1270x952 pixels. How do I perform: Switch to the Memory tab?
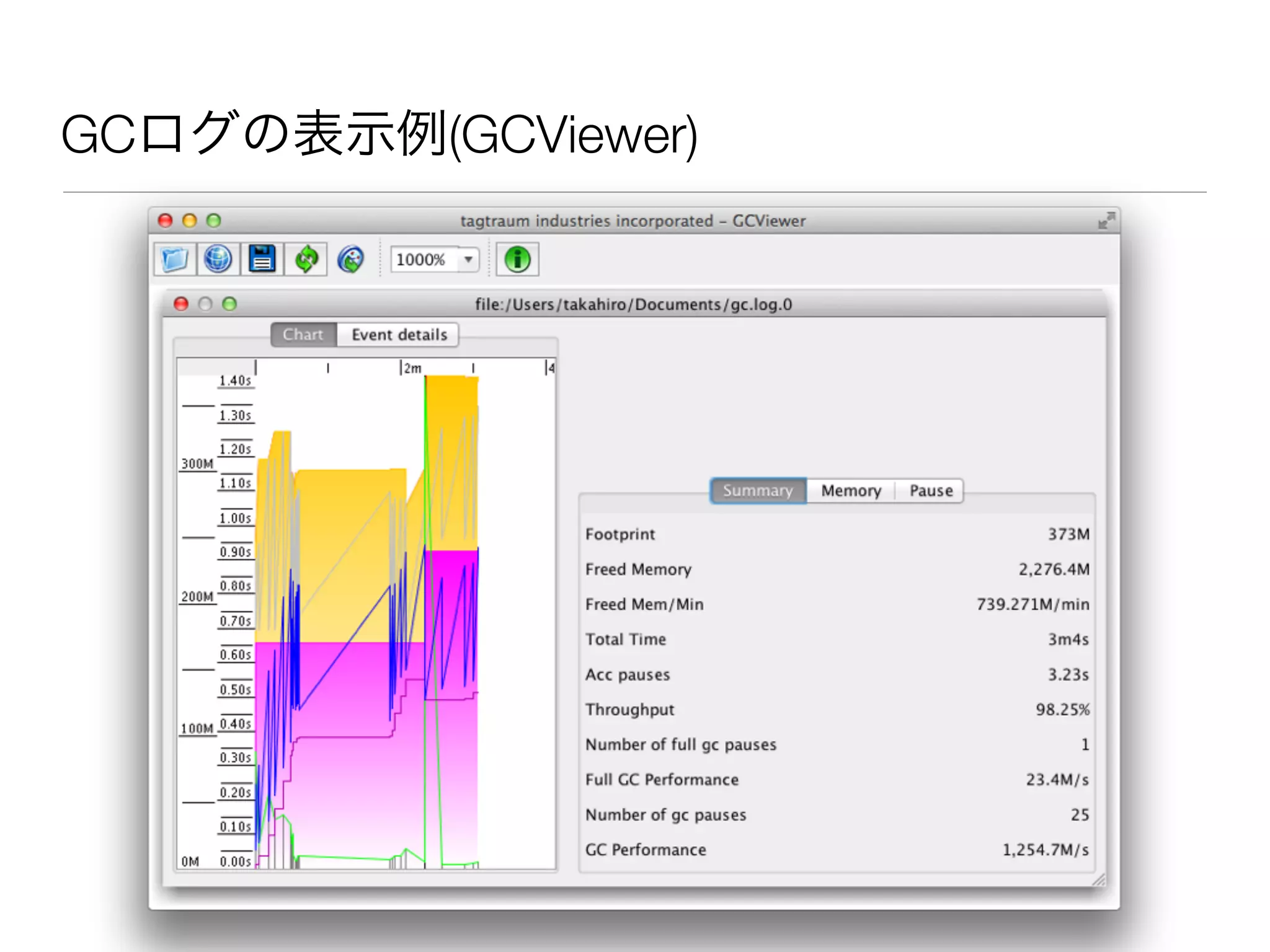click(x=851, y=491)
